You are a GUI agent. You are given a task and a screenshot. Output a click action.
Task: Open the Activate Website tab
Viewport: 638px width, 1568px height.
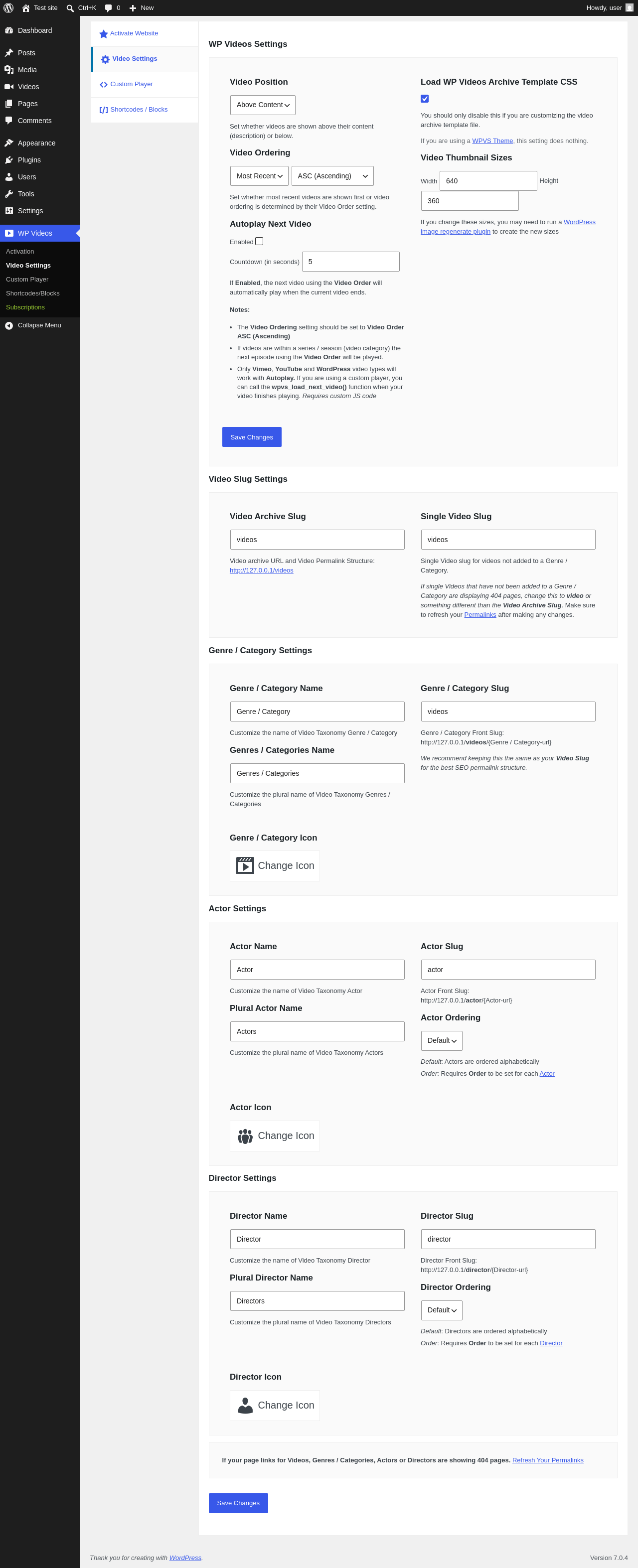[145, 34]
